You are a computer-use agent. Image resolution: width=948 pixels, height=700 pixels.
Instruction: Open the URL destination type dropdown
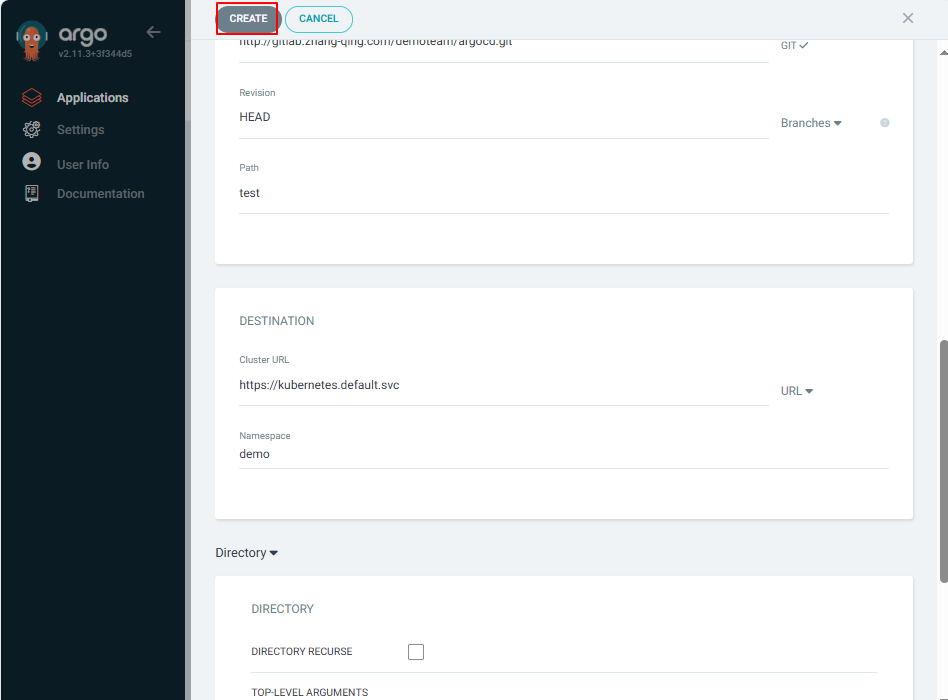tap(797, 391)
